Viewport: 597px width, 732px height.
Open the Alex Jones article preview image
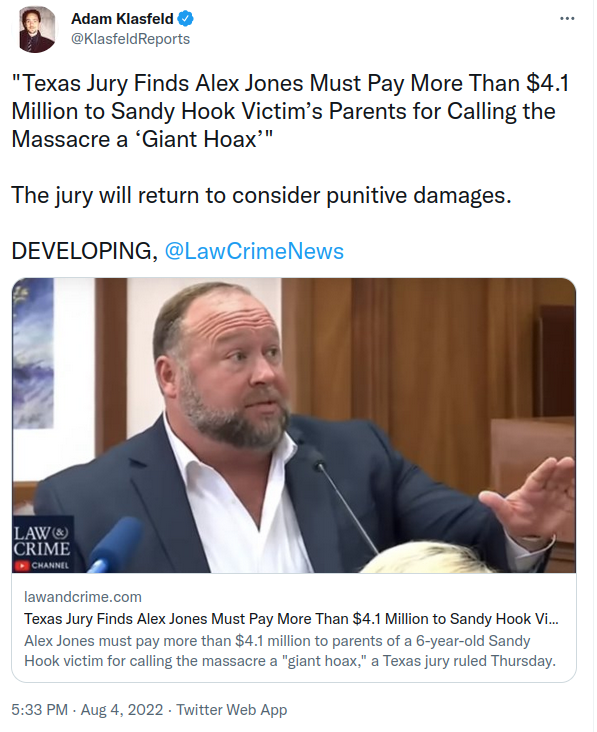294,425
